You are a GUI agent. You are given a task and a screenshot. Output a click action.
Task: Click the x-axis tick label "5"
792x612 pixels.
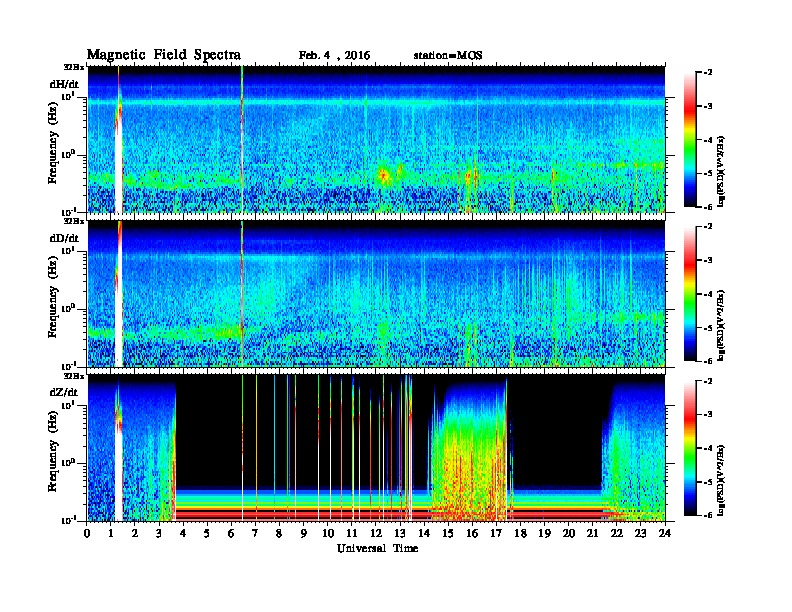click(207, 533)
